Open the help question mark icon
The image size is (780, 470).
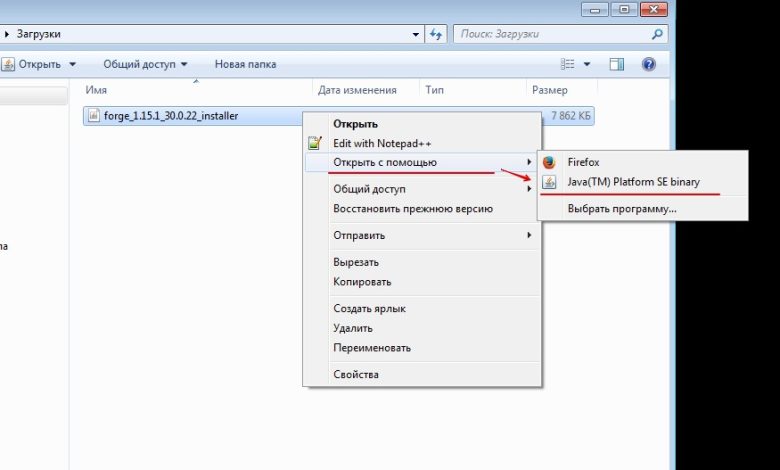click(x=648, y=64)
